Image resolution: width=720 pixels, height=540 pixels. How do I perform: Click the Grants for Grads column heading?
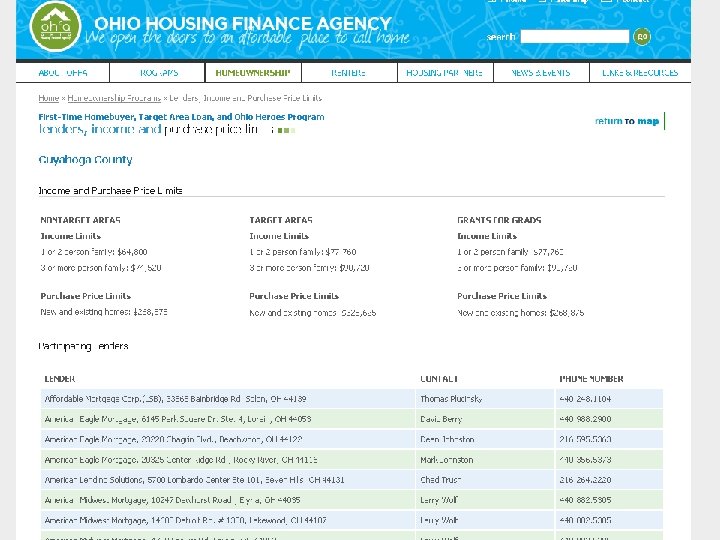coord(499,220)
